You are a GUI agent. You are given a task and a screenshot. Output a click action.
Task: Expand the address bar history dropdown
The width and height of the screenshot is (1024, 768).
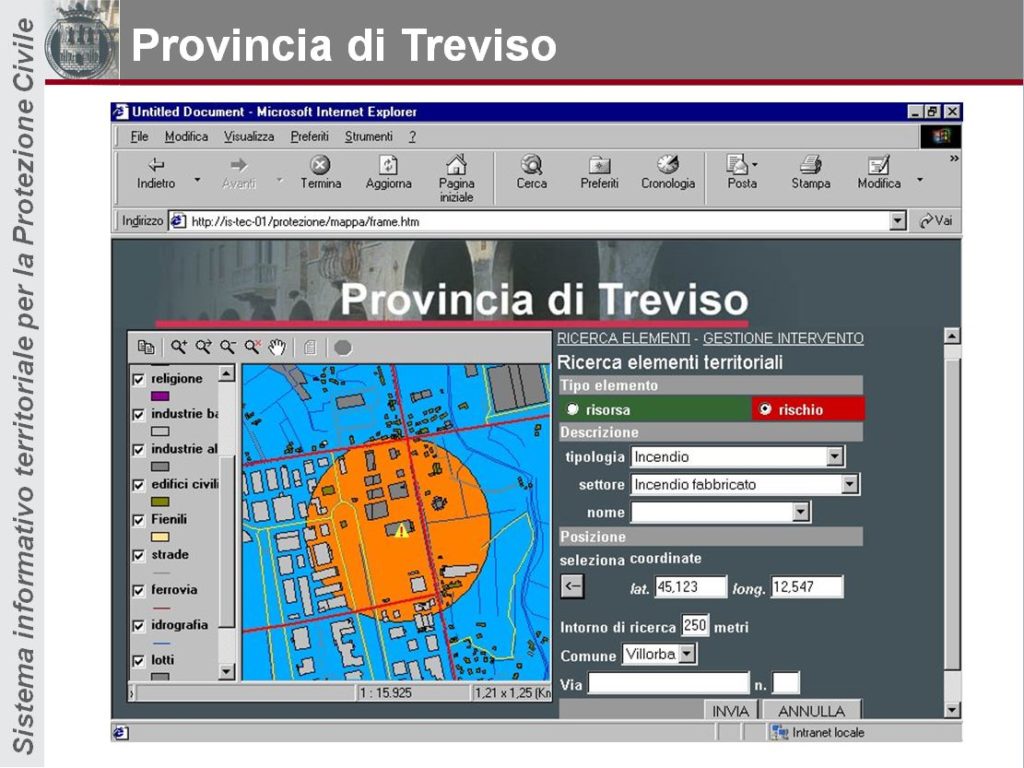[898, 221]
